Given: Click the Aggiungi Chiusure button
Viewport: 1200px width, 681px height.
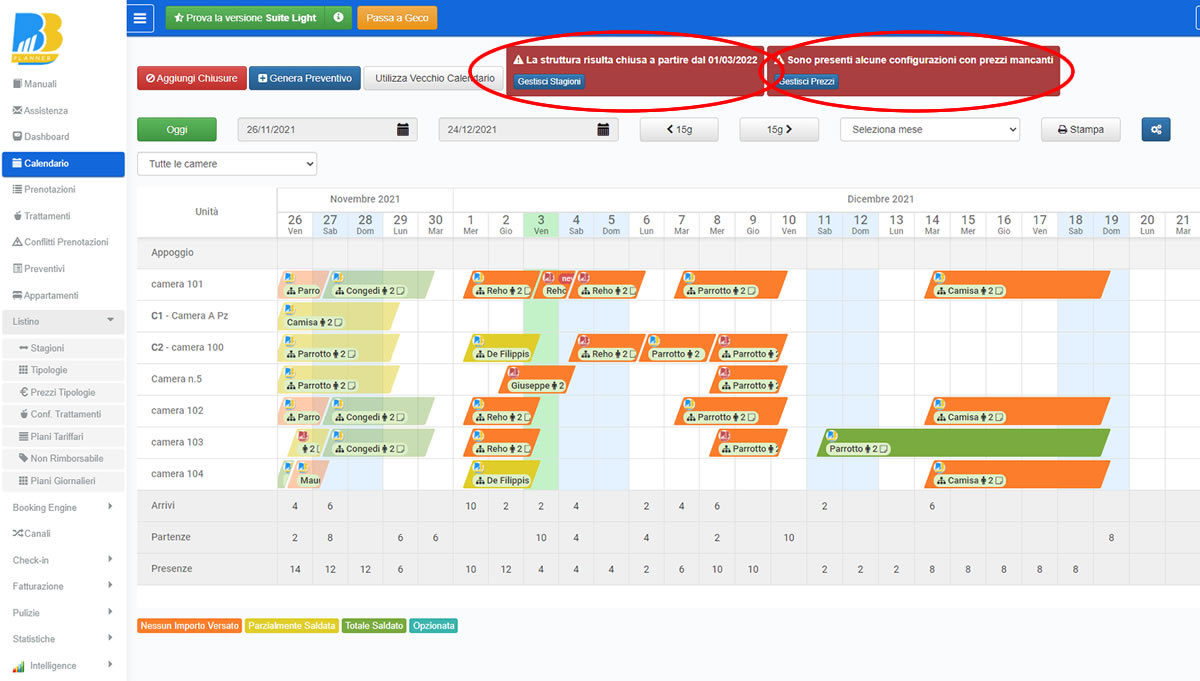Looking at the screenshot, I should [191, 78].
